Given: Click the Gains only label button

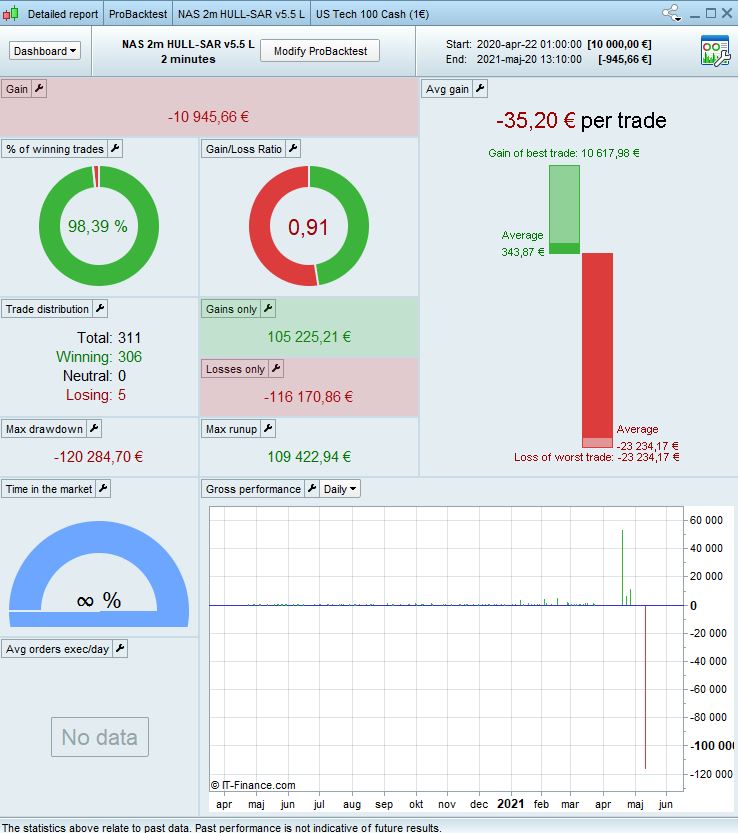Looking at the screenshot, I should point(231,309).
